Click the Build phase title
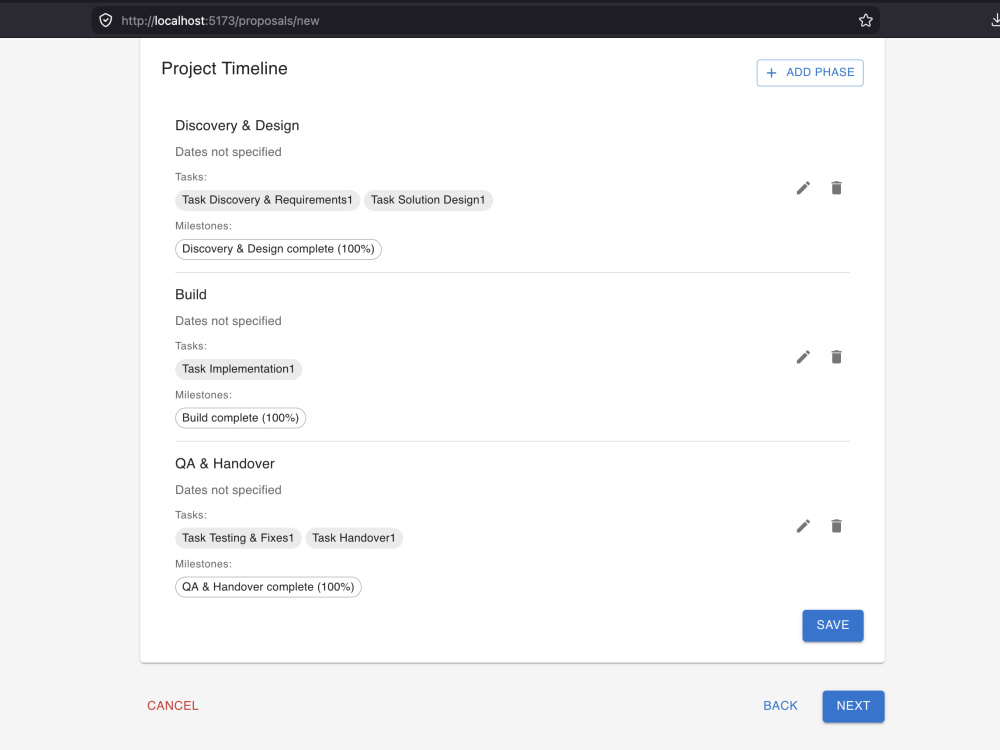 (x=191, y=295)
